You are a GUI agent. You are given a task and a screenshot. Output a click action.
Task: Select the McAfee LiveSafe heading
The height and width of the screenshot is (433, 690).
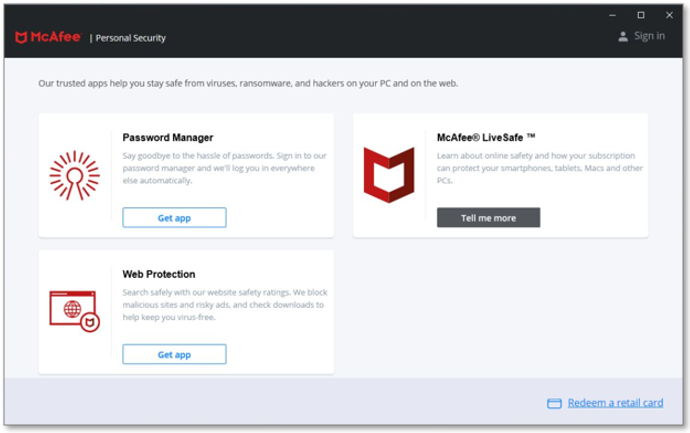[x=486, y=138]
